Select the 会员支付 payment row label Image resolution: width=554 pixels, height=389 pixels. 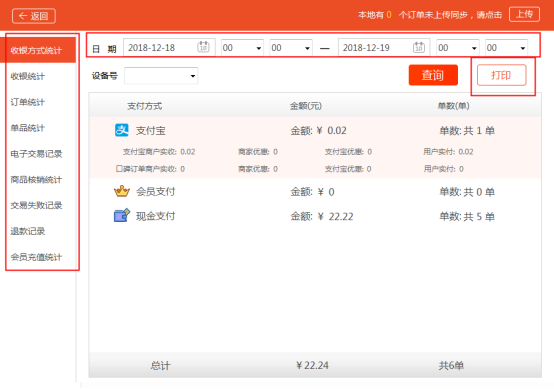[155, 191]
